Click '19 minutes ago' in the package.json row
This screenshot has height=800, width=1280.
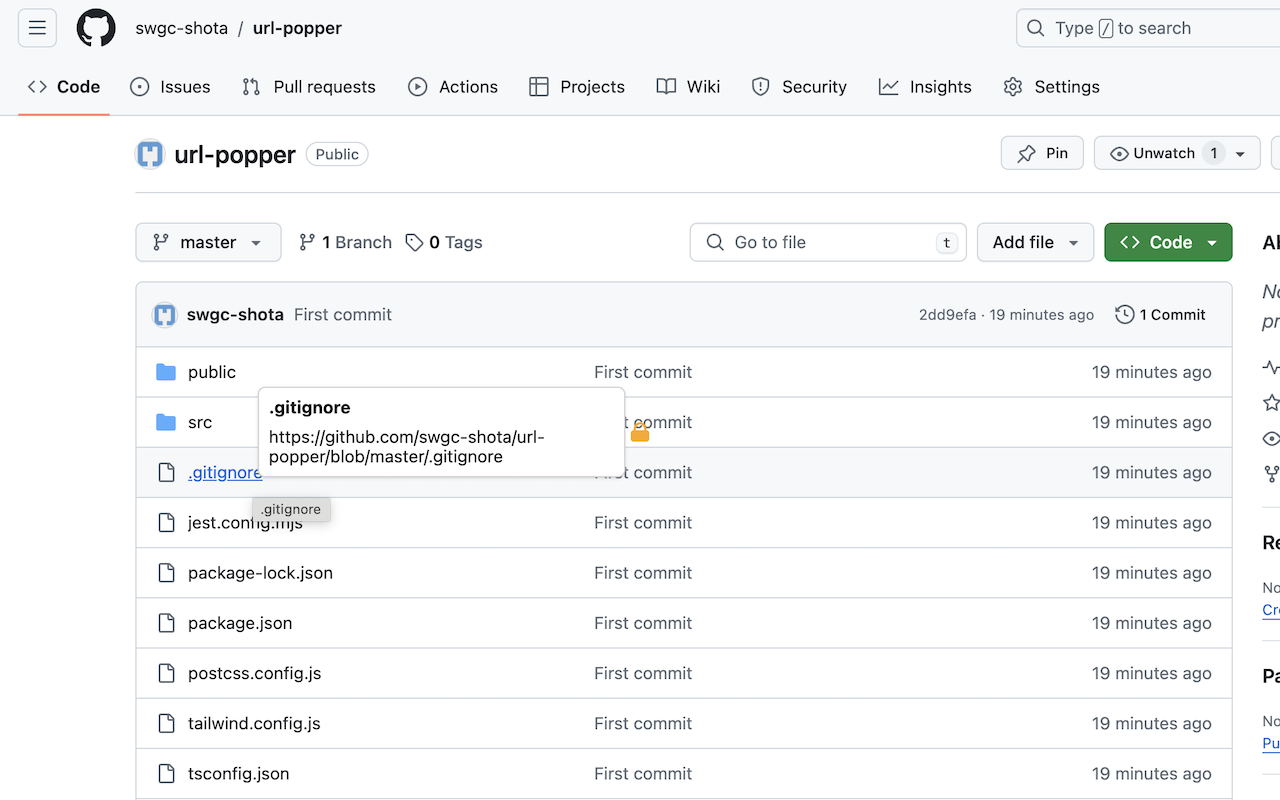coord(1152,623)
